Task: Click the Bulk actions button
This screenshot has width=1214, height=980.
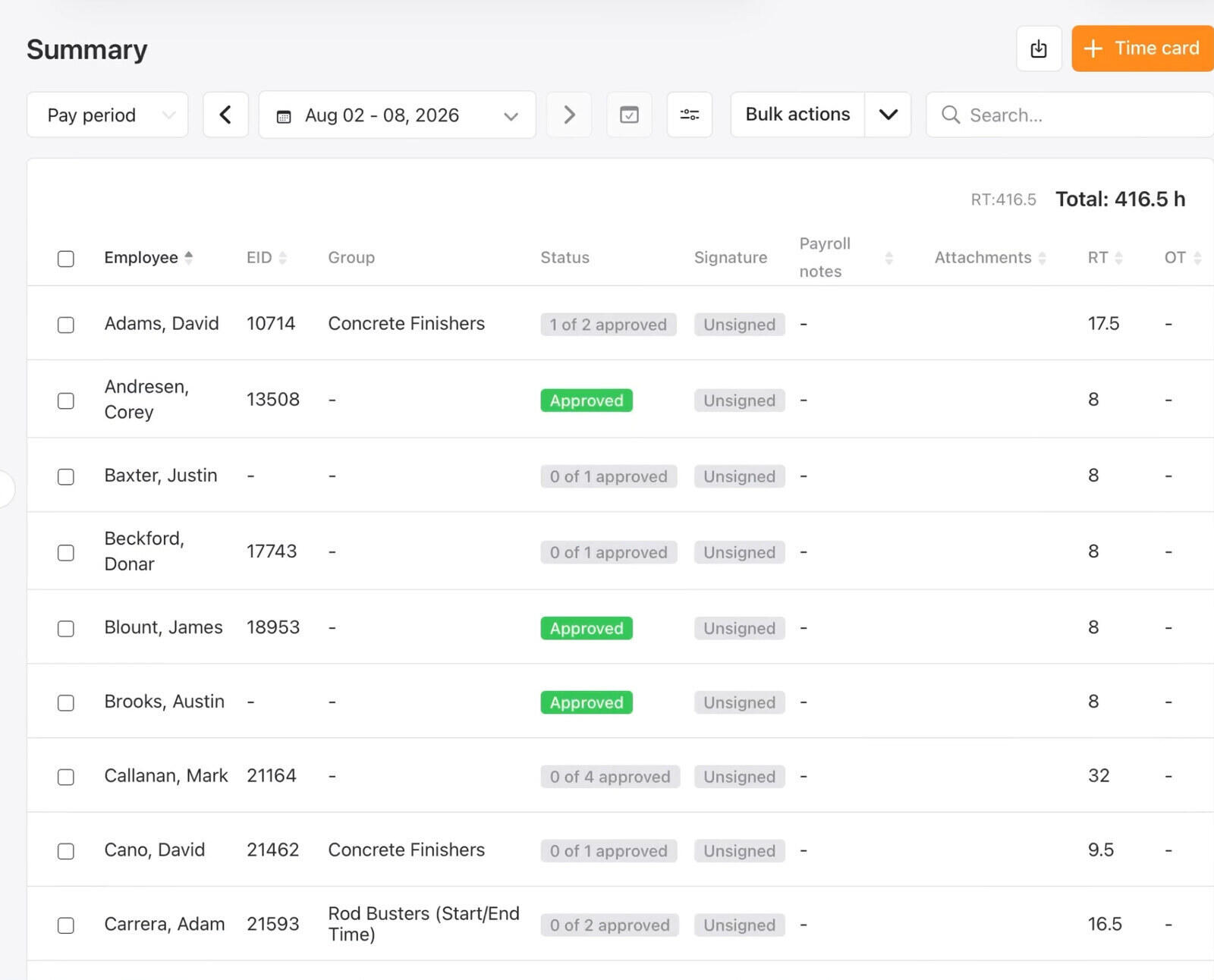Action: tap(797, 115)
